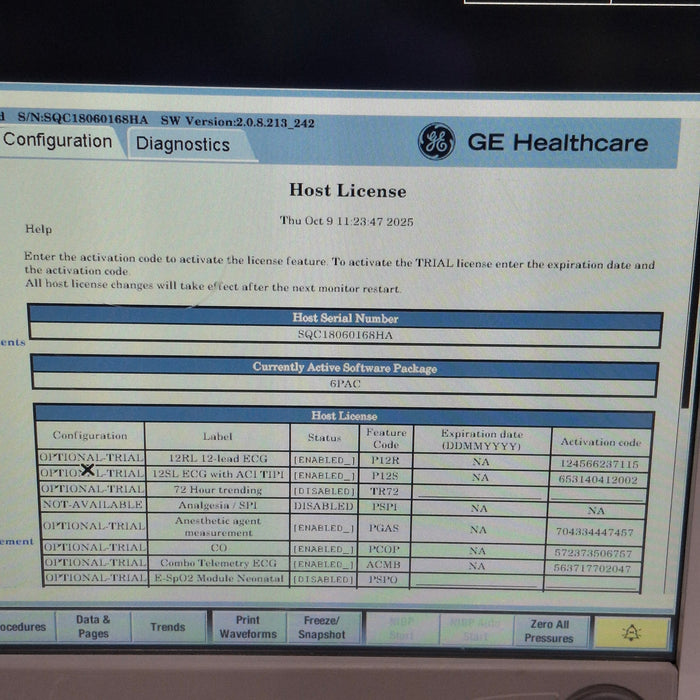Toggle Anesthetic agent measurement status
Screen dimensions: 700x700
point(324,528)
